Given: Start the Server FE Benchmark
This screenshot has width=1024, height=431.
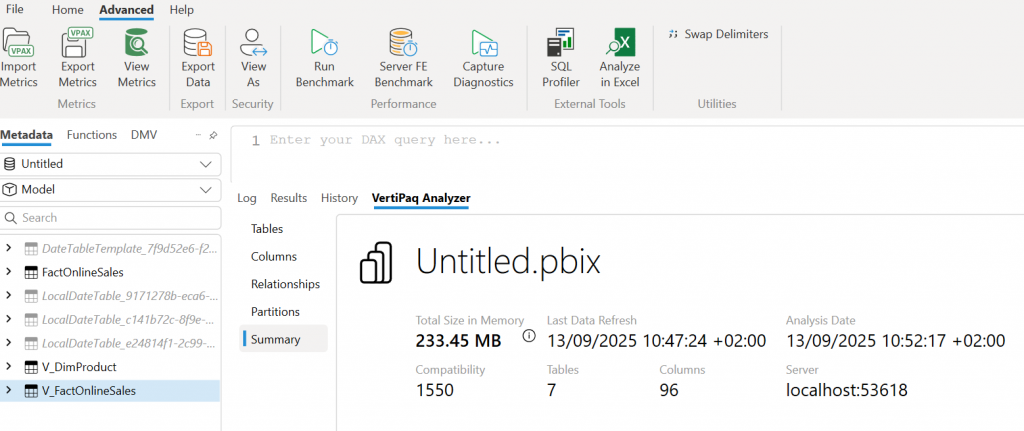Looking at the screenshot, I should click(404, 45).
